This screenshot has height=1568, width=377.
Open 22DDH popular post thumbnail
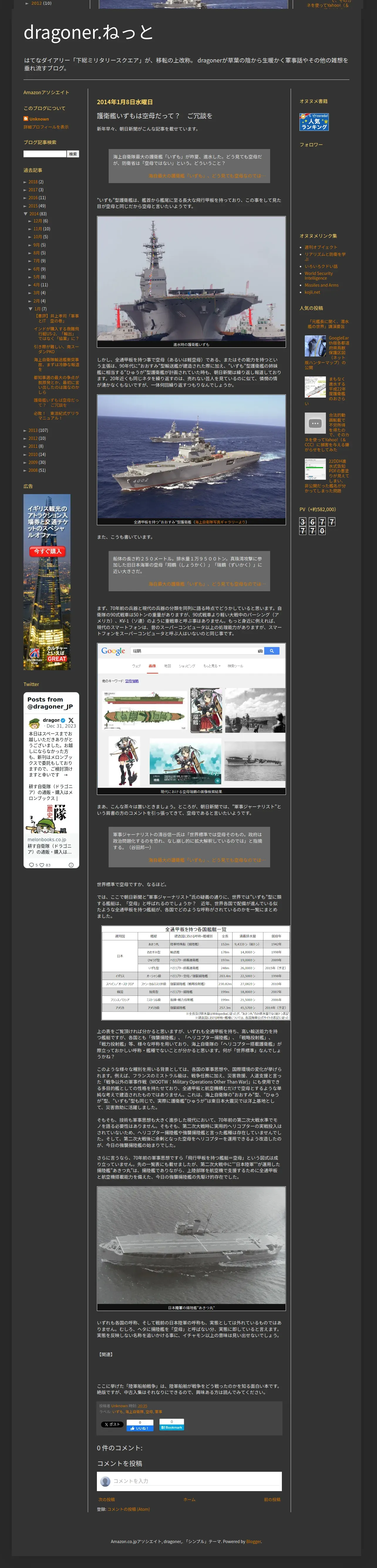tap(315, 469)
